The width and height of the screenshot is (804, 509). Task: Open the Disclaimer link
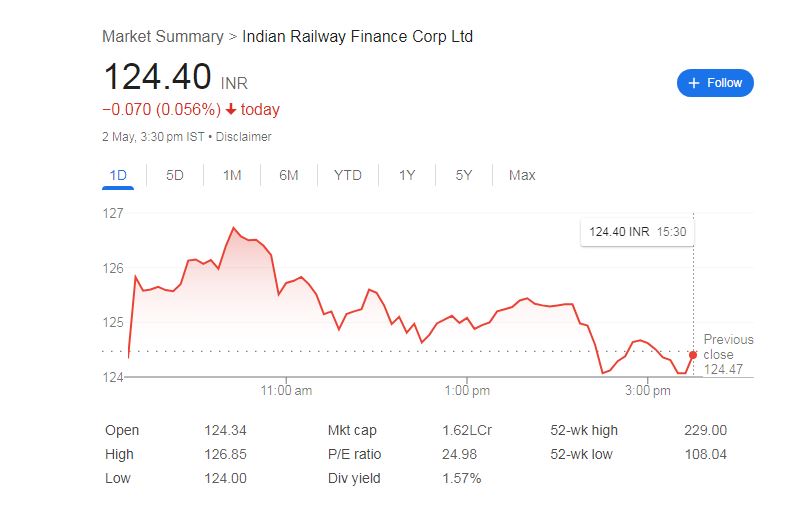coord(244,137)
